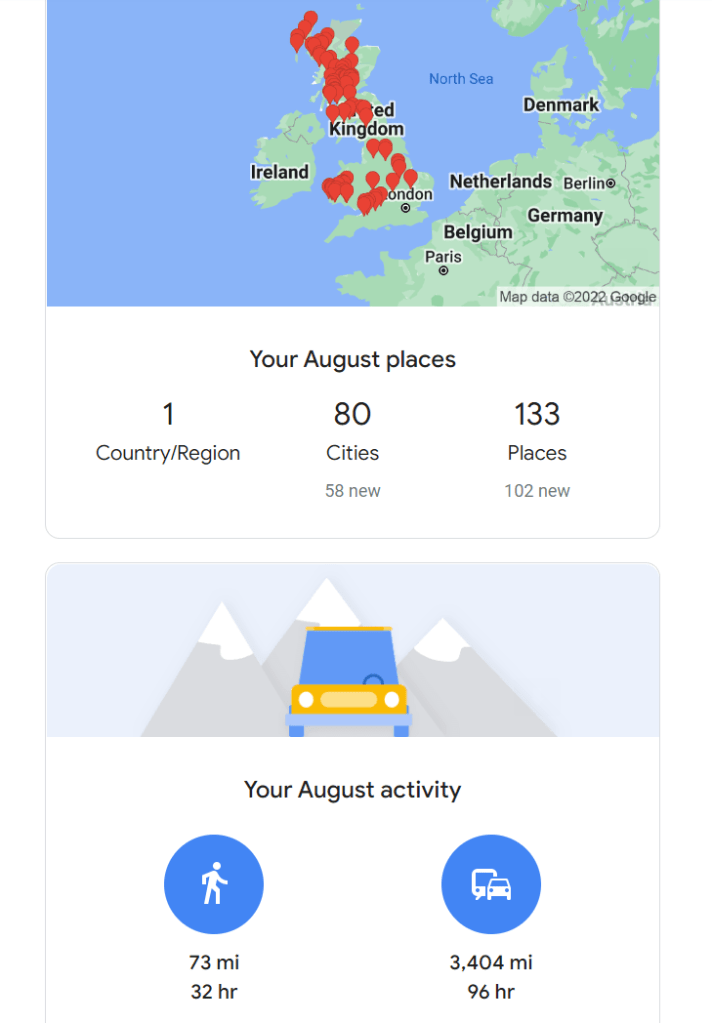
Task: Click the blue walking activity icon
Action: [213, 884]
